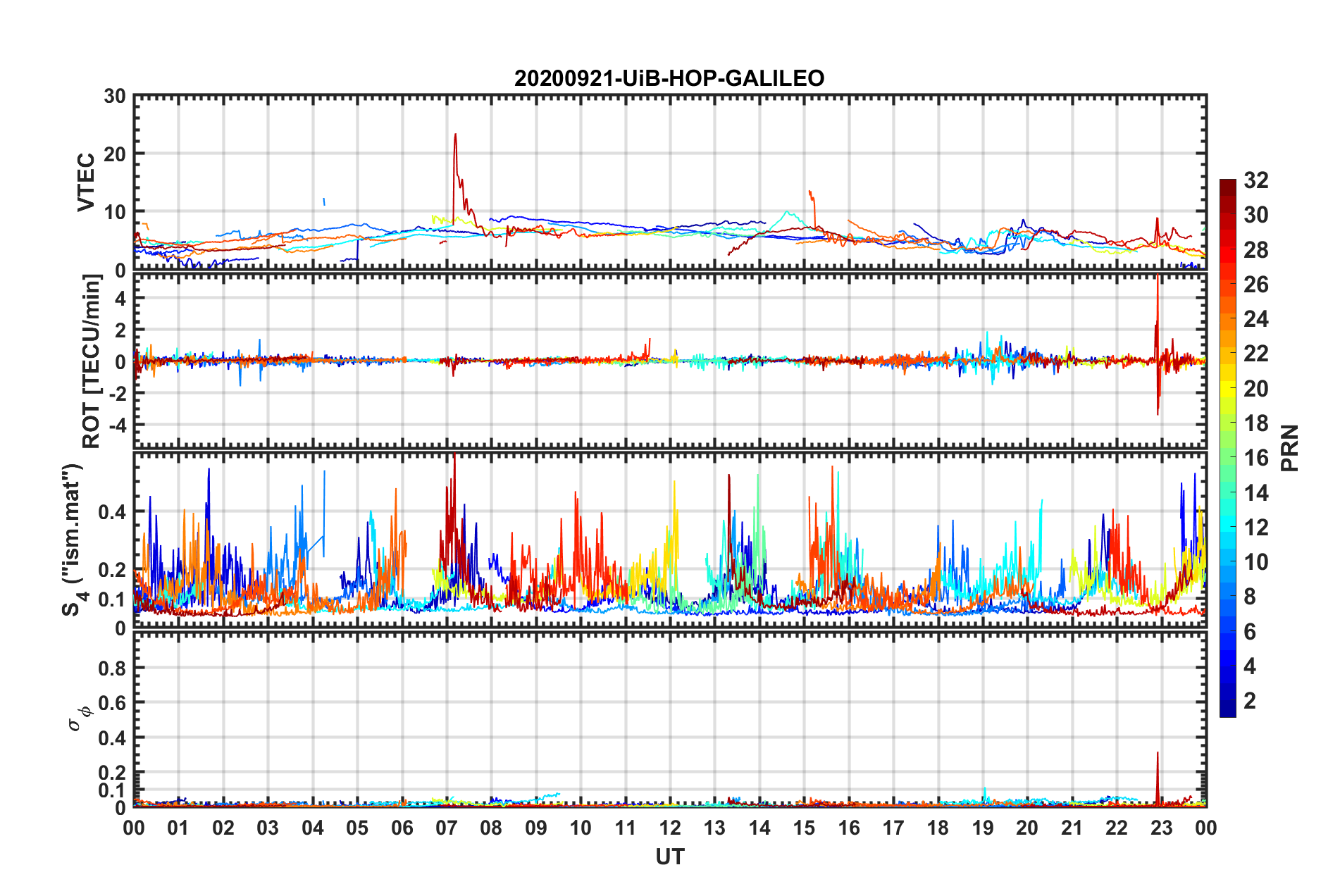Image resolution: width=1340 pixels, height=896 pixels.
Task: Click the VTEC tick label 30
Action: click(x=115, y=97)
